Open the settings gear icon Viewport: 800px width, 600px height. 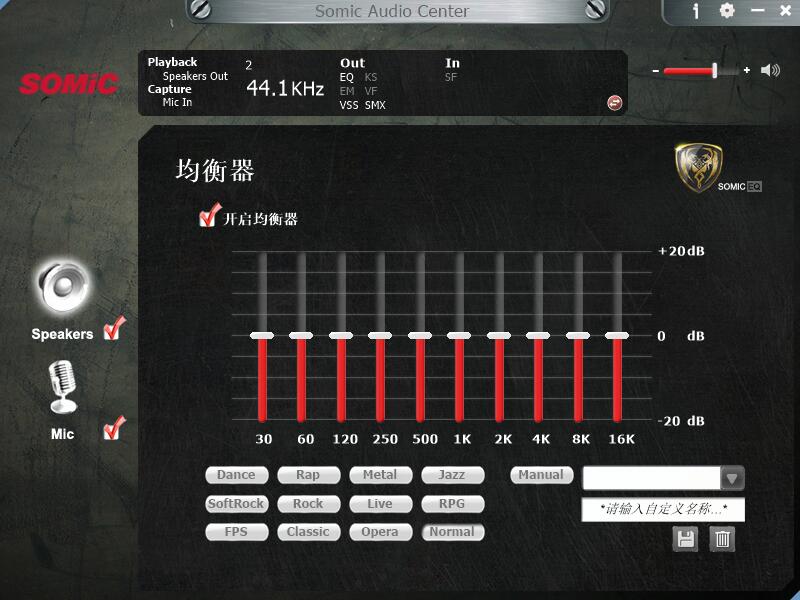click(x=727, y=10)
